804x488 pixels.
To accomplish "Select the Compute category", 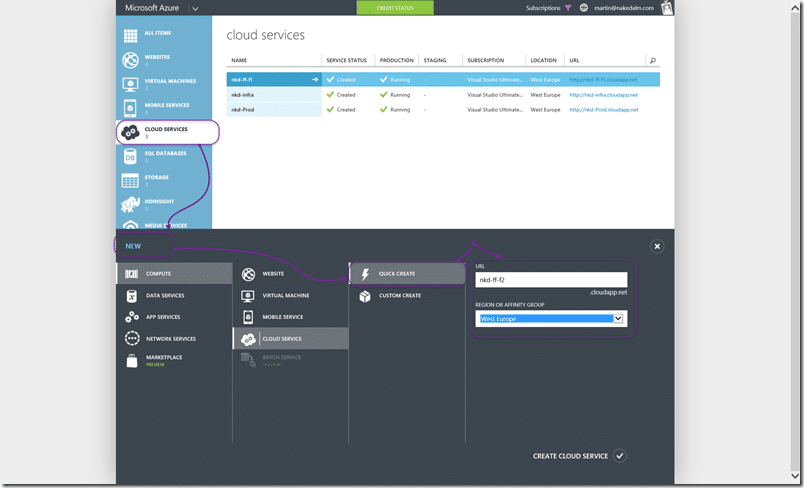I will coord(174,274).
